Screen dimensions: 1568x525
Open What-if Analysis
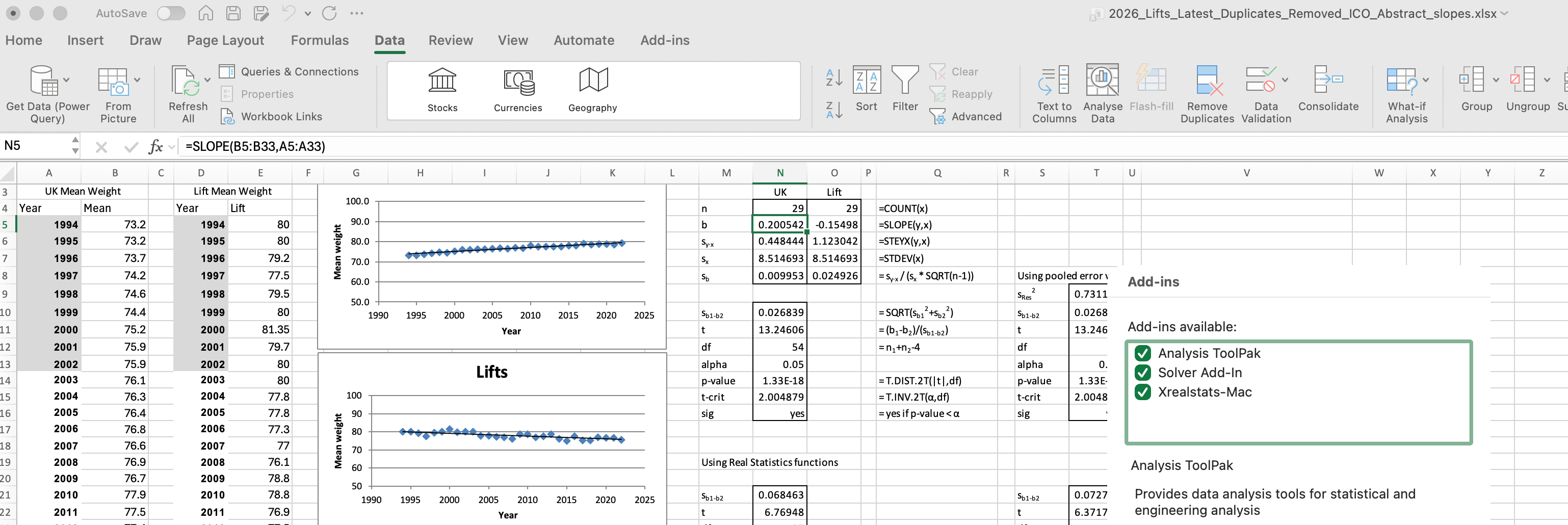tap(1407, 94)
